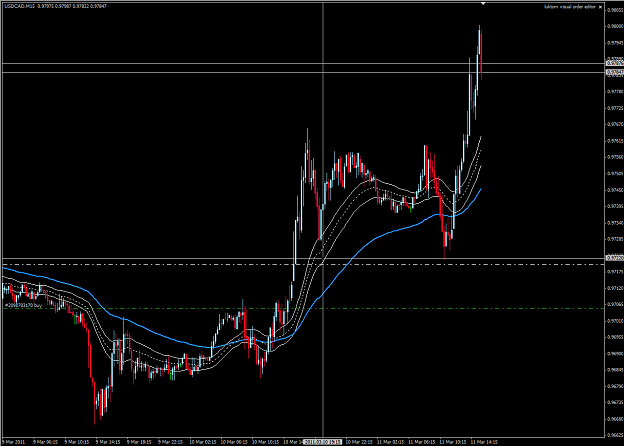This screenshot has height=447, width=625.
Task: Click the 11 Mar 14:15 time label
Action: pyautogui.click(x=484, y=442)
